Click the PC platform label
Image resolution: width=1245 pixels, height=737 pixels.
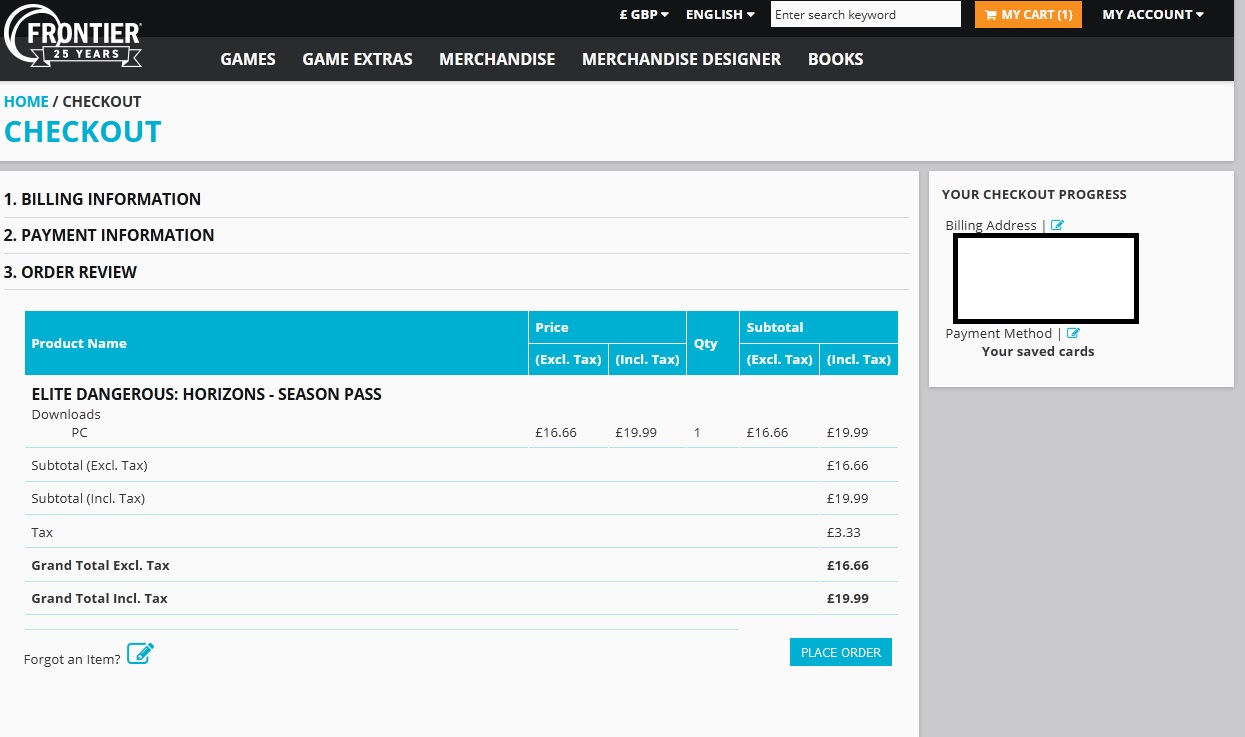pos(80,433)
